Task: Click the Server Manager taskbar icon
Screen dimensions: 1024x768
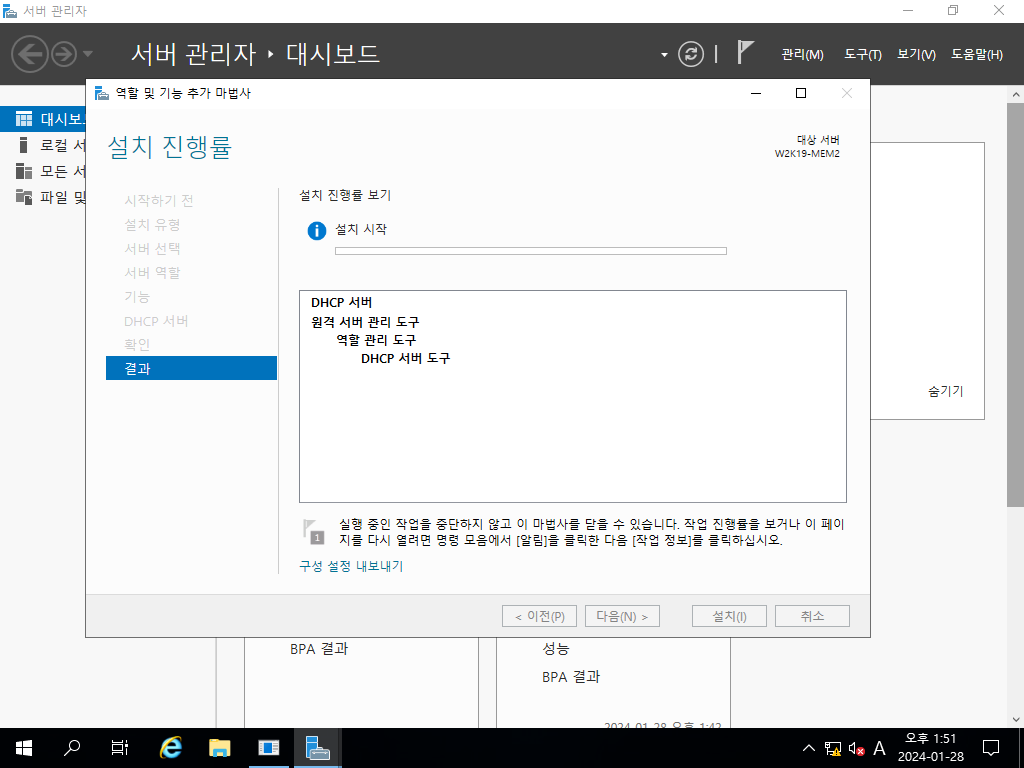Action: tap(318, 748)
